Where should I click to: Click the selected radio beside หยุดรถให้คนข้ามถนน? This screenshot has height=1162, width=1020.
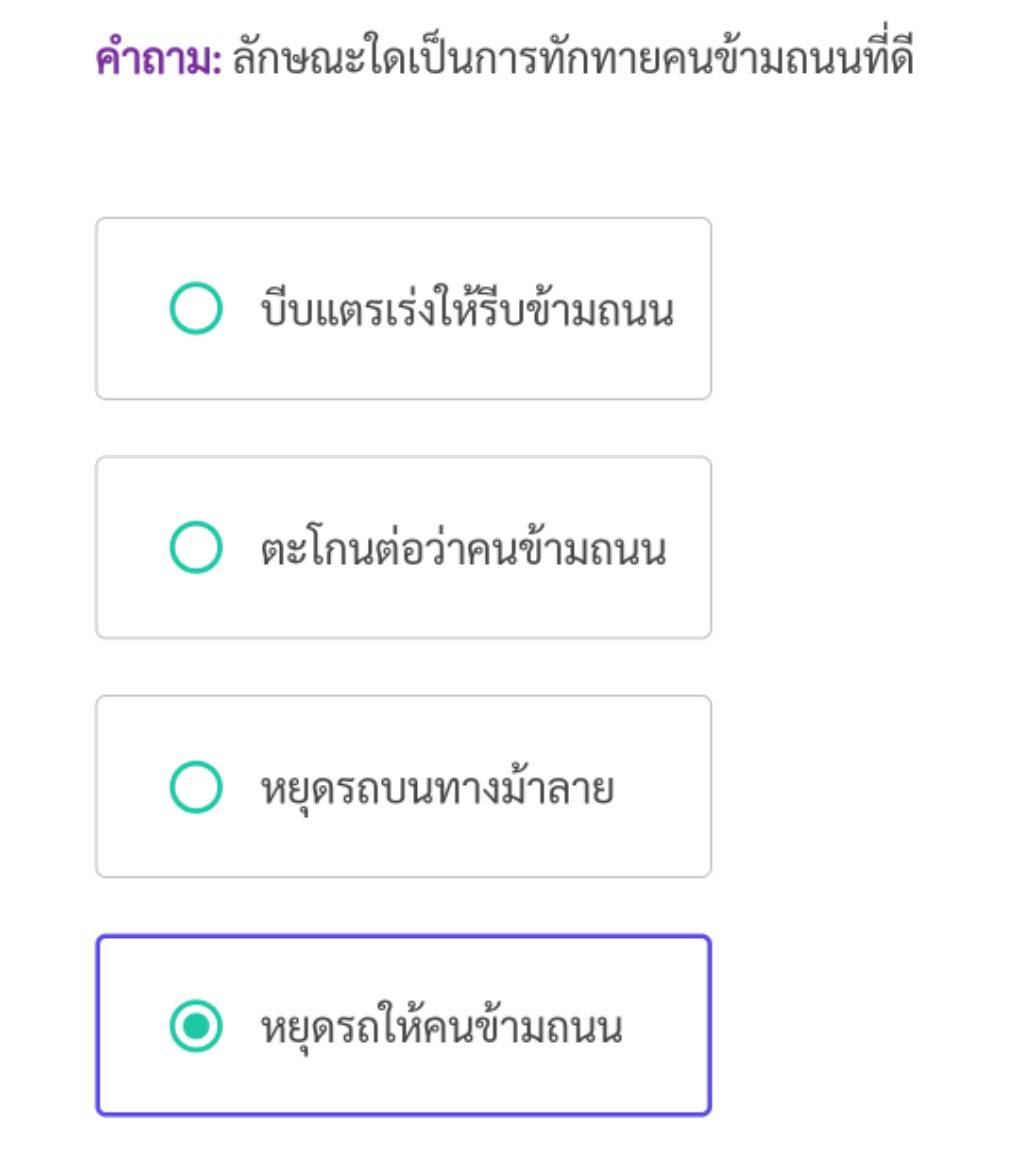coord(195,1026)
